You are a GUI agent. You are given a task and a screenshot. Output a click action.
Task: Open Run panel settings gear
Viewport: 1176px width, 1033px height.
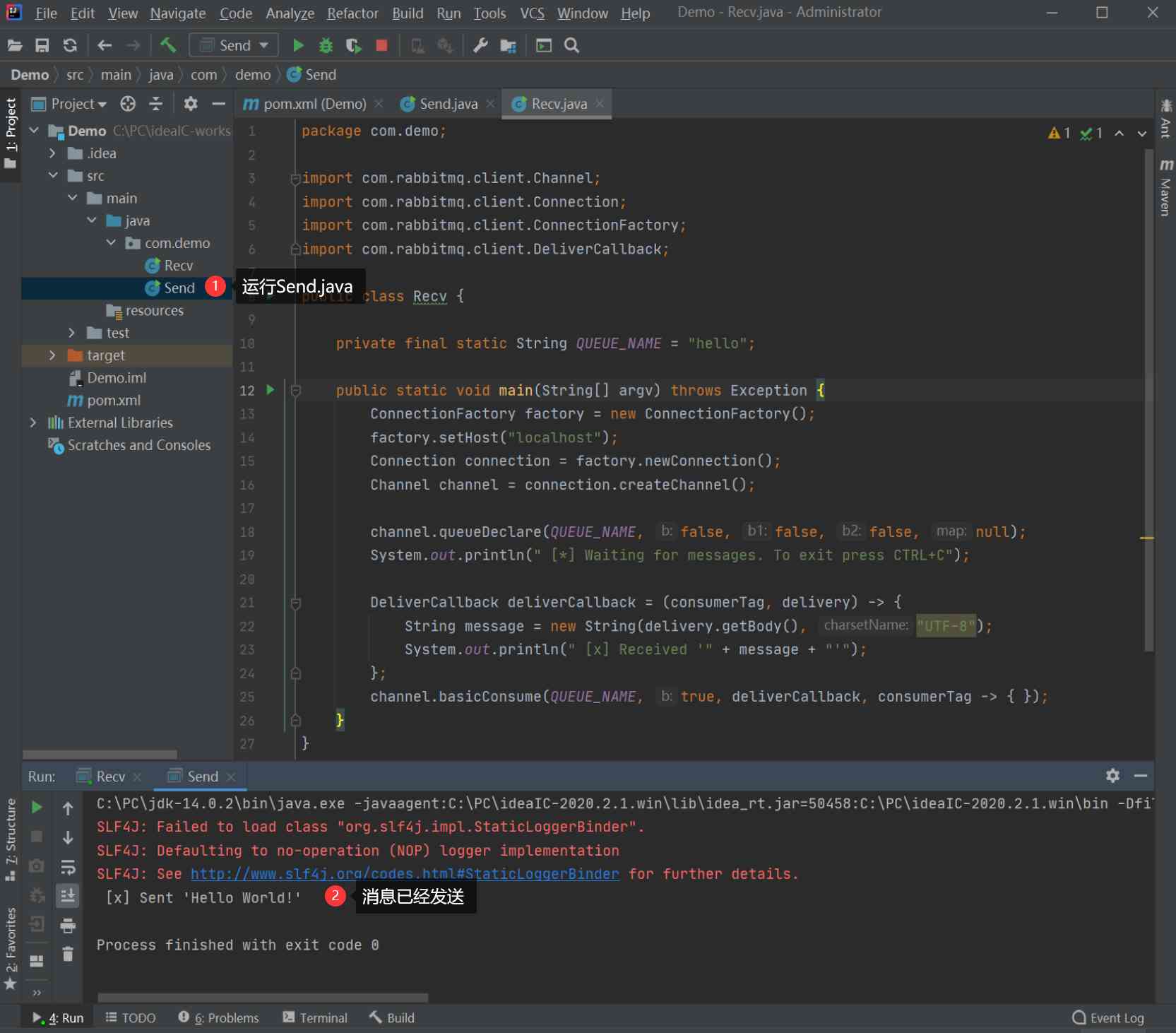click(x=1113, y=776)
